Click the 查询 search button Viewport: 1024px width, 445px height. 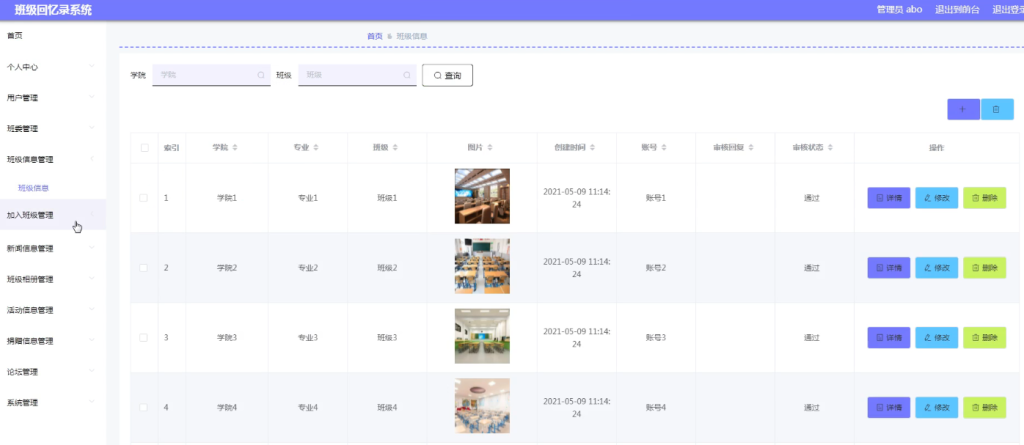tap(447, 75)
